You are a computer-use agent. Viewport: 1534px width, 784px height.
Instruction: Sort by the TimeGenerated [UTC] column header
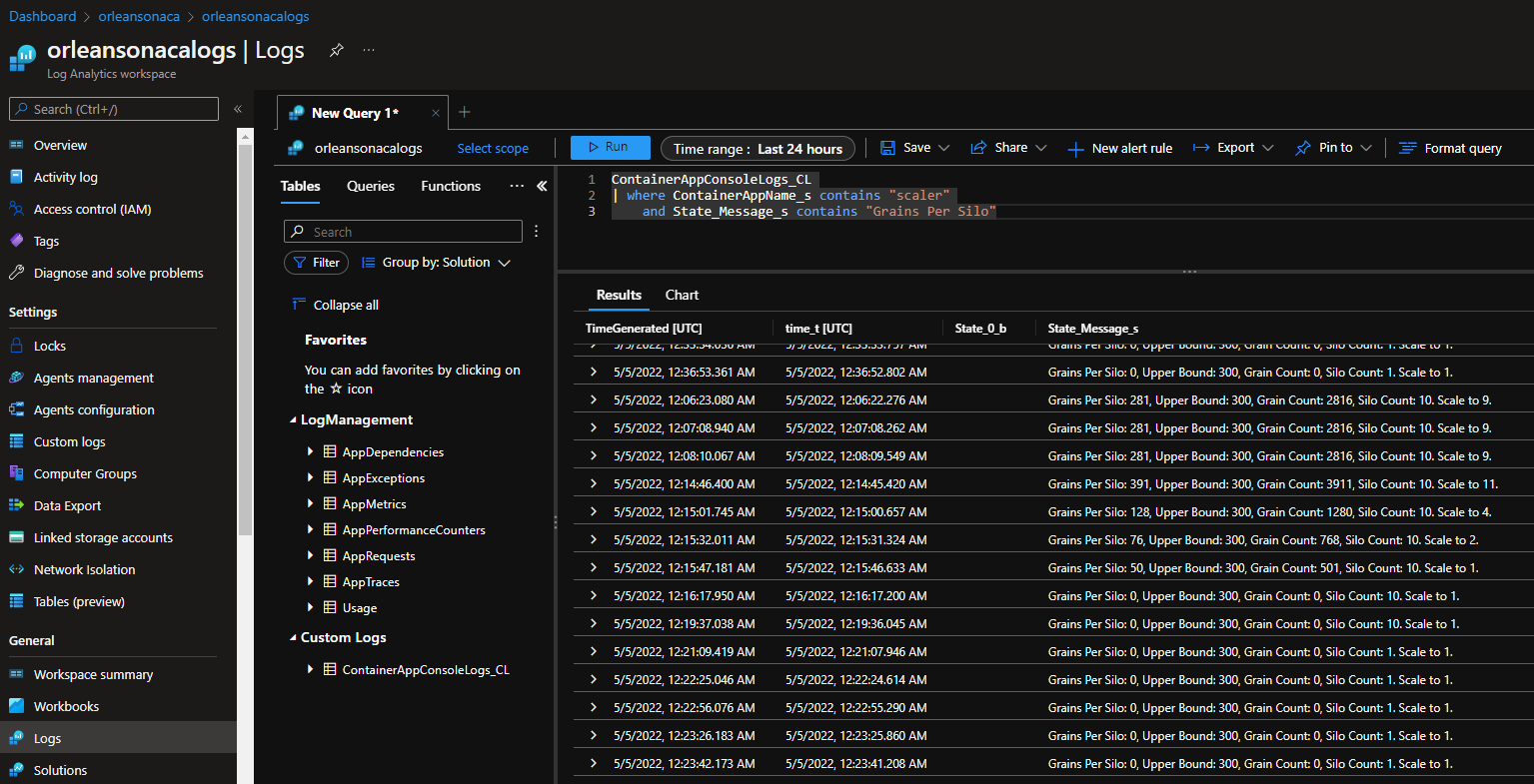tap(644, 328)
